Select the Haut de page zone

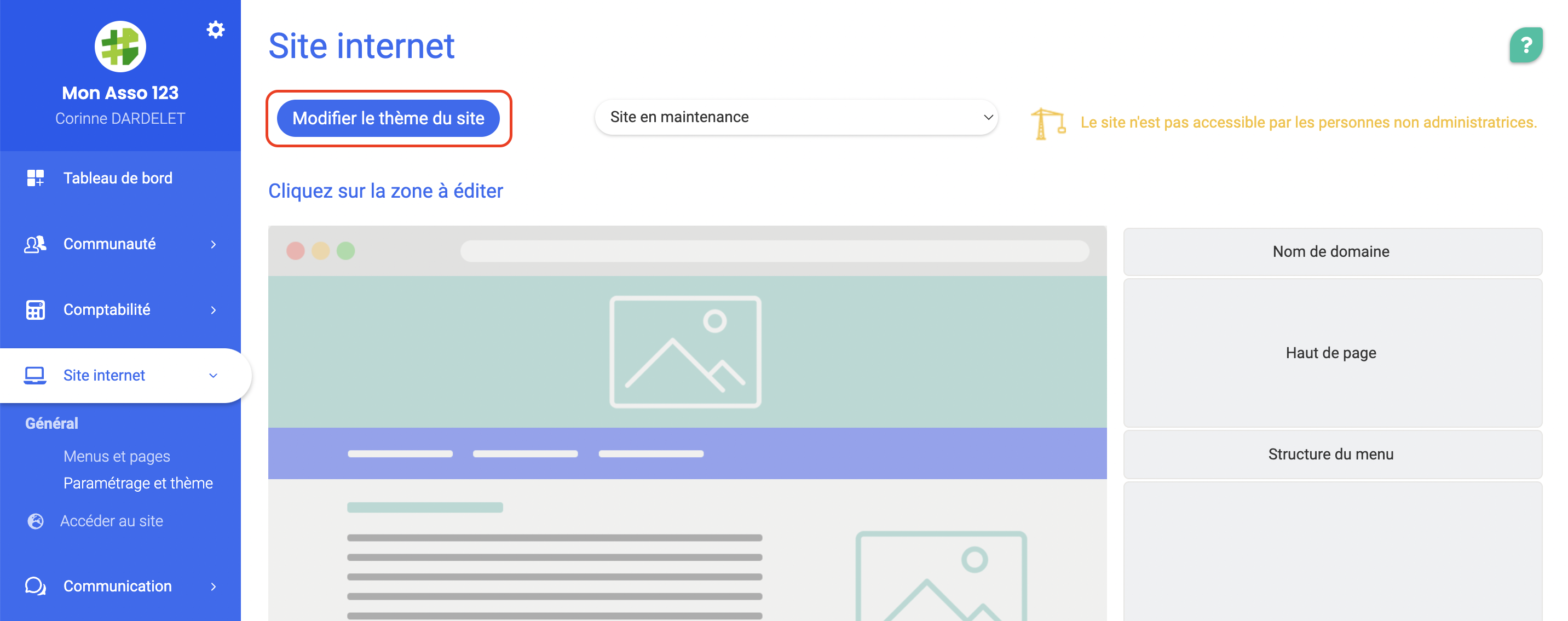coord(1332,353)
